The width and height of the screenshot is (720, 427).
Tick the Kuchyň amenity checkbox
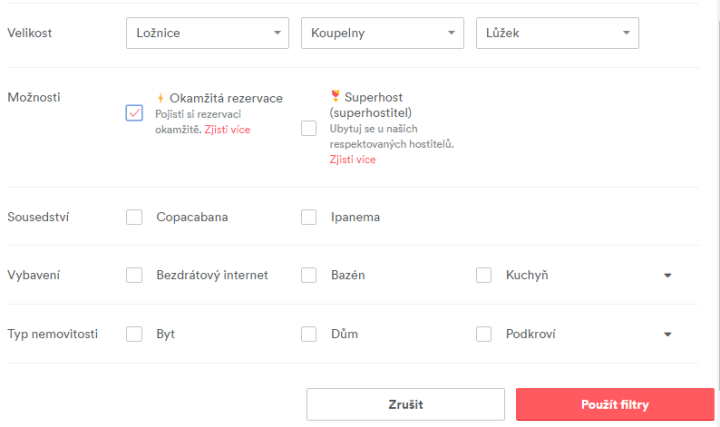coord(484,275)
